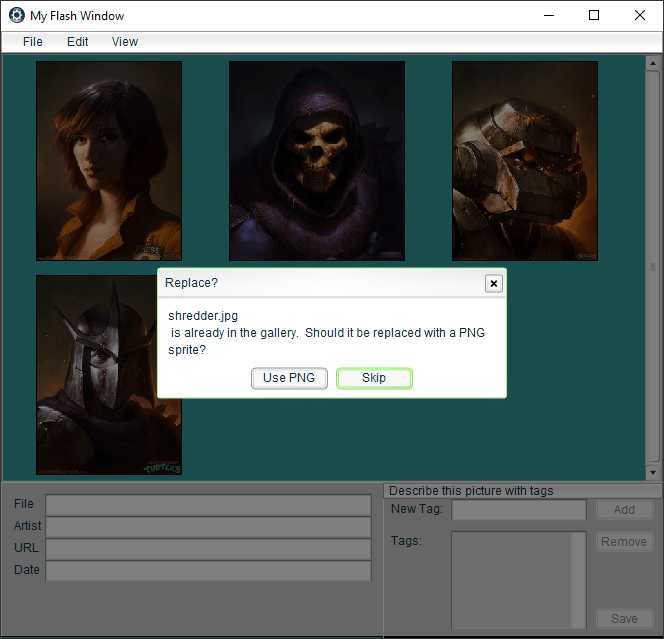Select the hooded skull character thumbnail

point(317,161)
